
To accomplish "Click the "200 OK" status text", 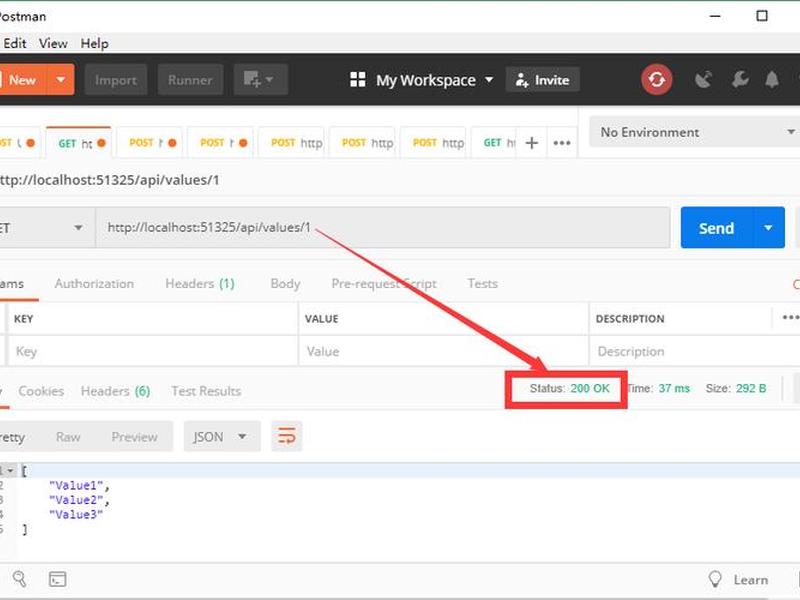I will 590,388.
